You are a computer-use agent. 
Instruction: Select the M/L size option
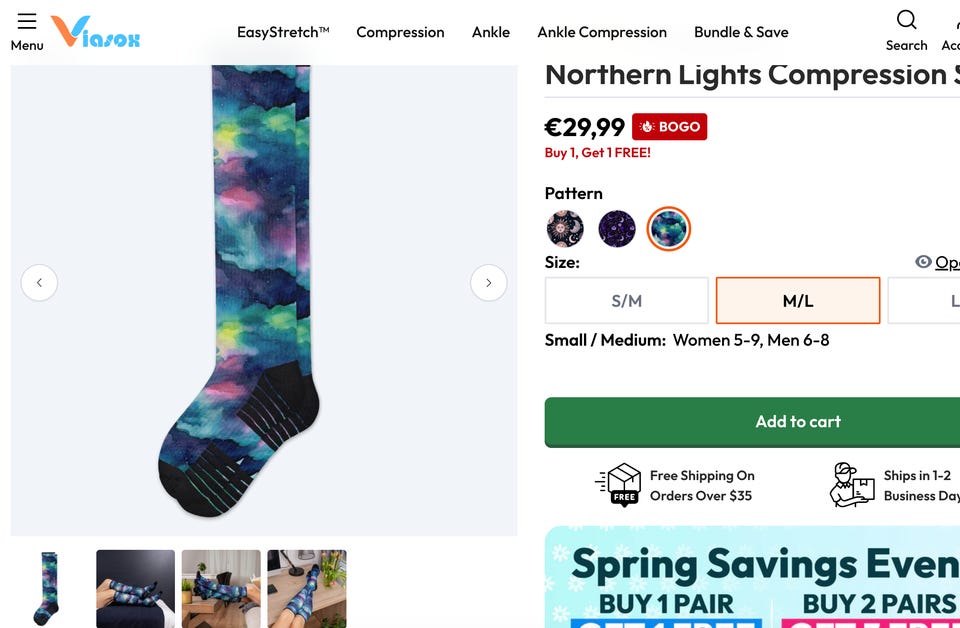(797, 301)
